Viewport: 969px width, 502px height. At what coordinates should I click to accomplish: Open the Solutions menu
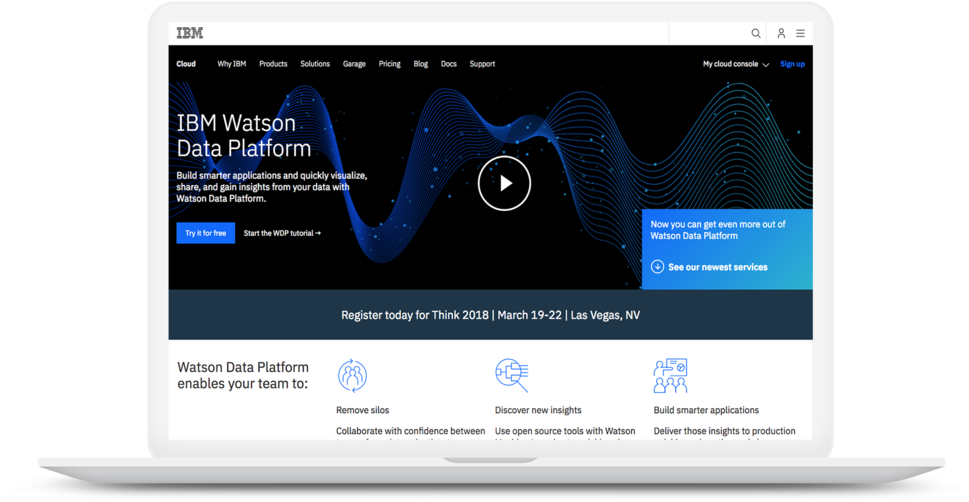point(315,64)
